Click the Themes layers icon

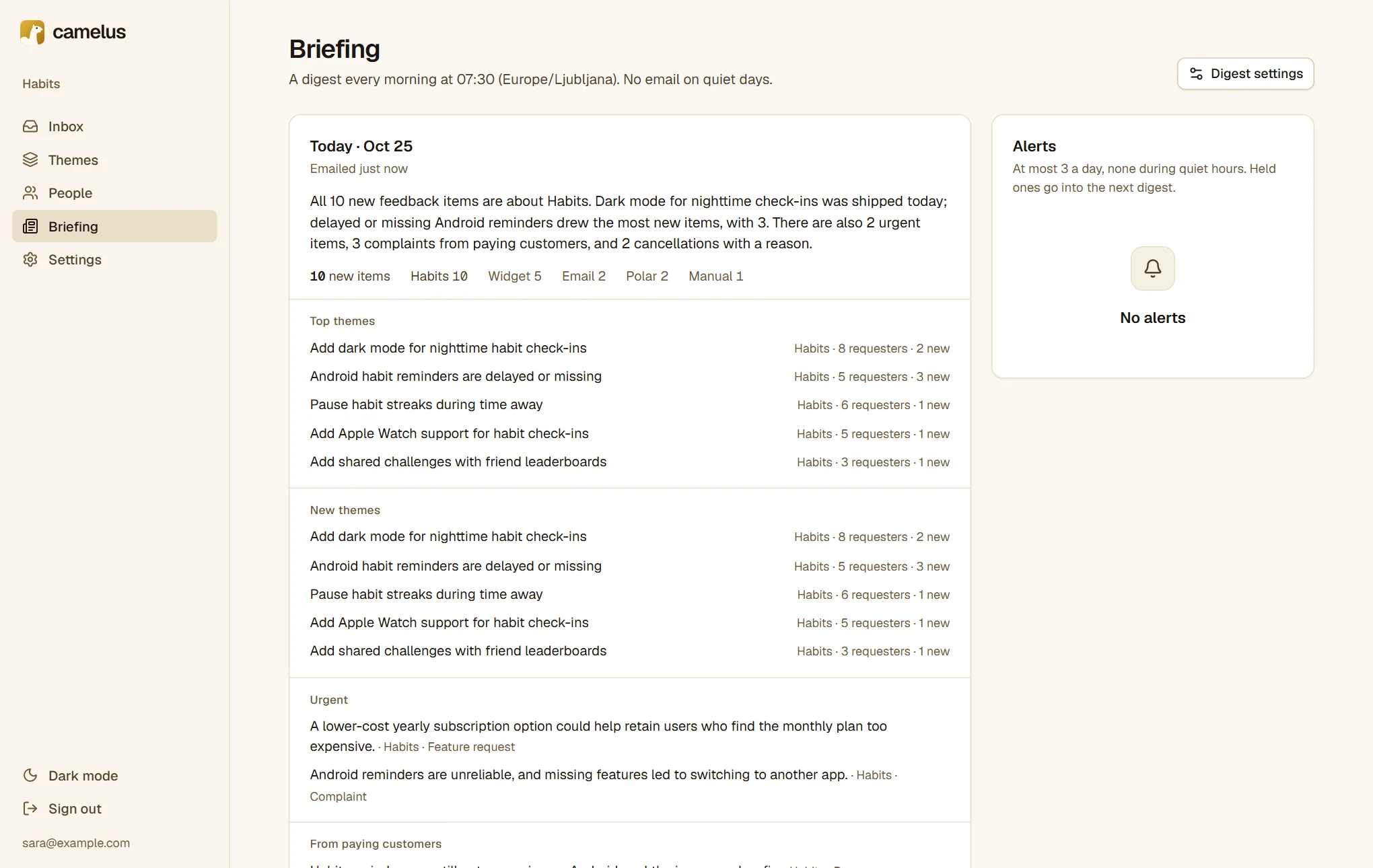click(30, 160)
